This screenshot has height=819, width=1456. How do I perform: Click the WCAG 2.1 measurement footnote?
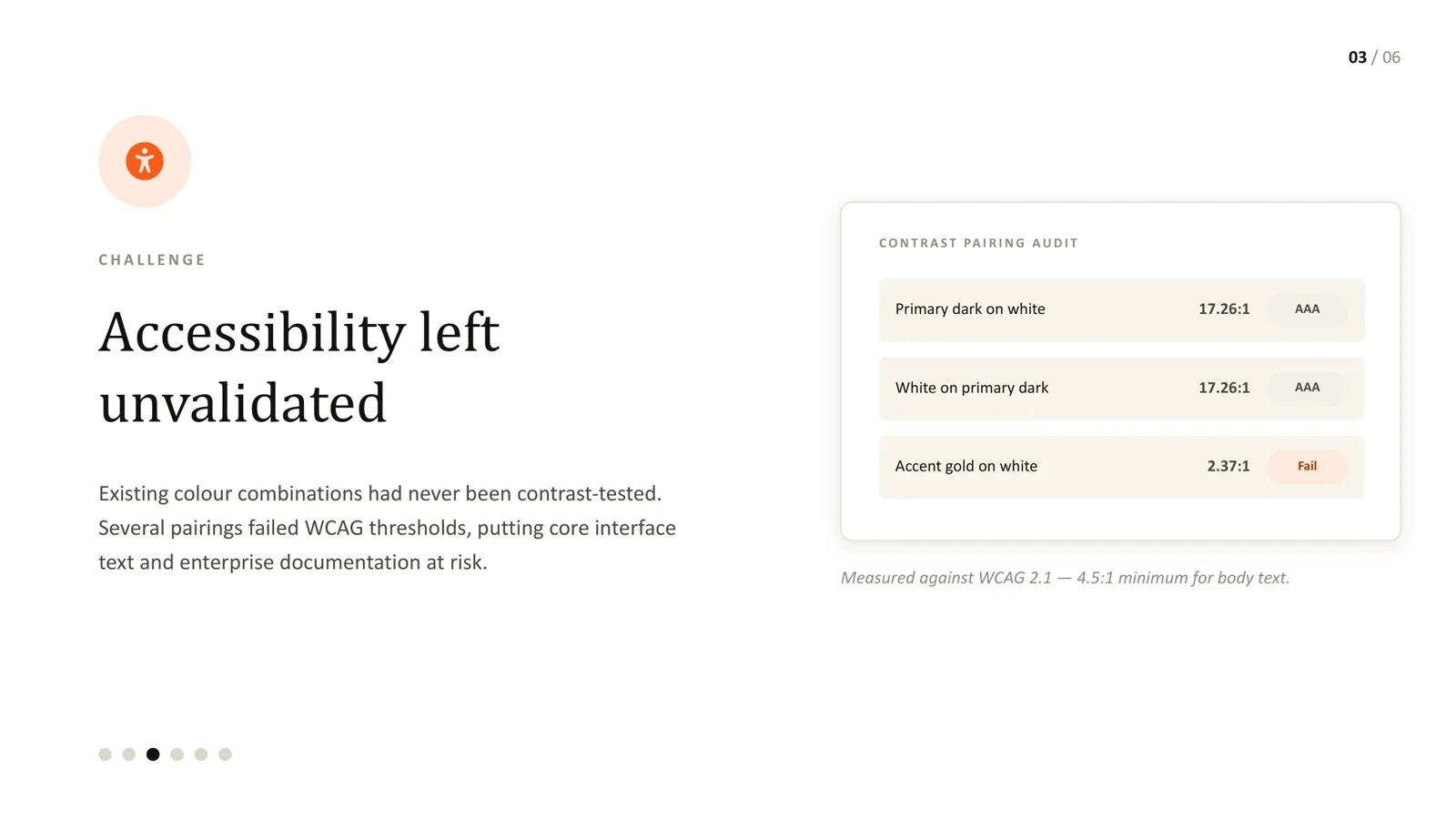coord(1065,578)
